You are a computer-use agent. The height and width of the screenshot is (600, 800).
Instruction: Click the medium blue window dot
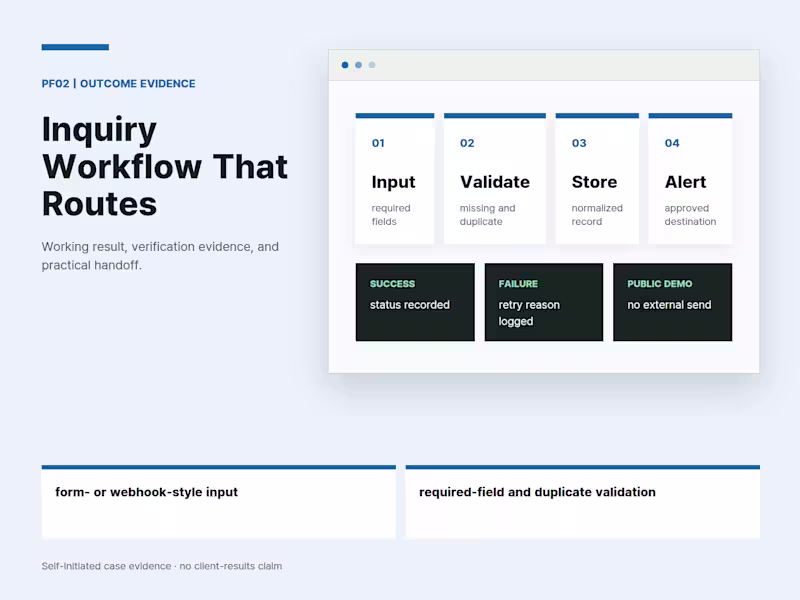point(359,65)
